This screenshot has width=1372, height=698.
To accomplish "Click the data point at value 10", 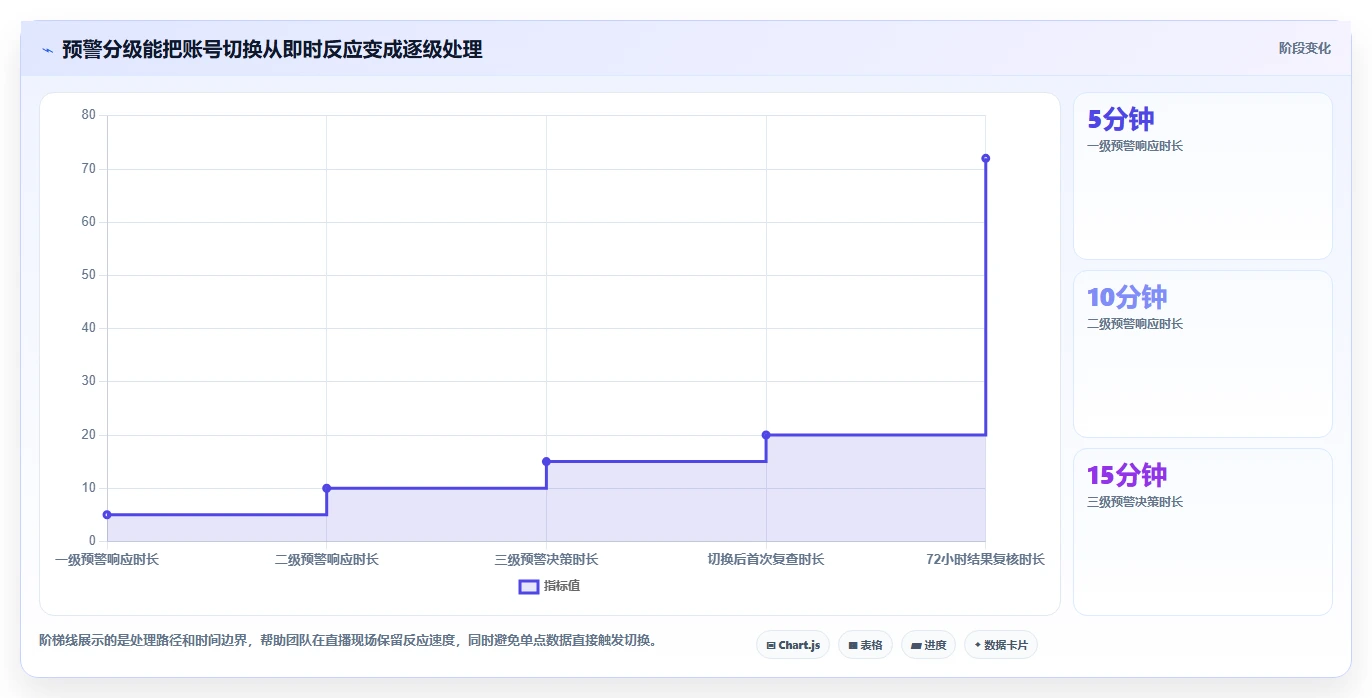I will [x=327, y=488].
